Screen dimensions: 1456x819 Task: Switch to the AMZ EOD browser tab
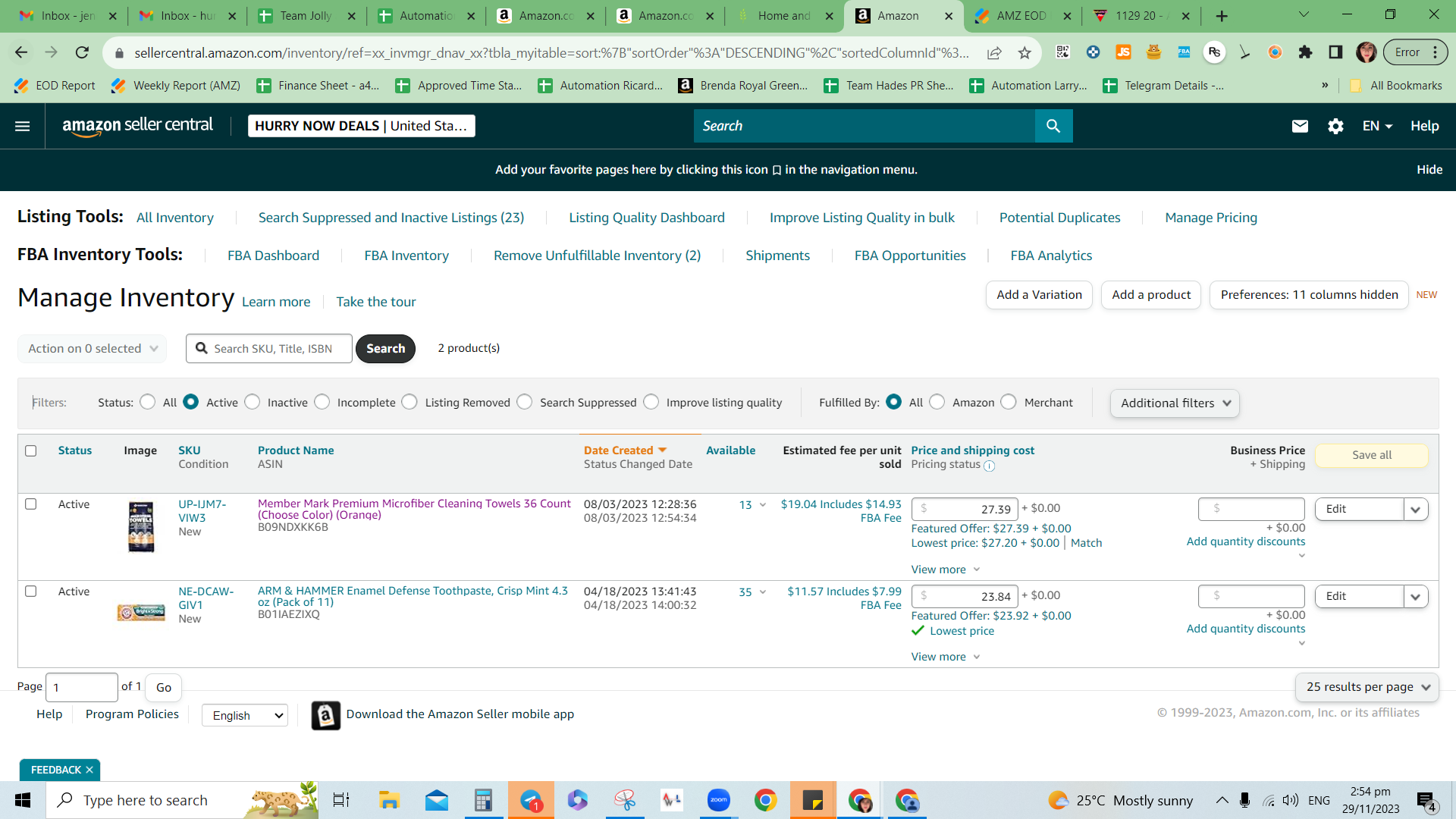(x=1021, y=16)
